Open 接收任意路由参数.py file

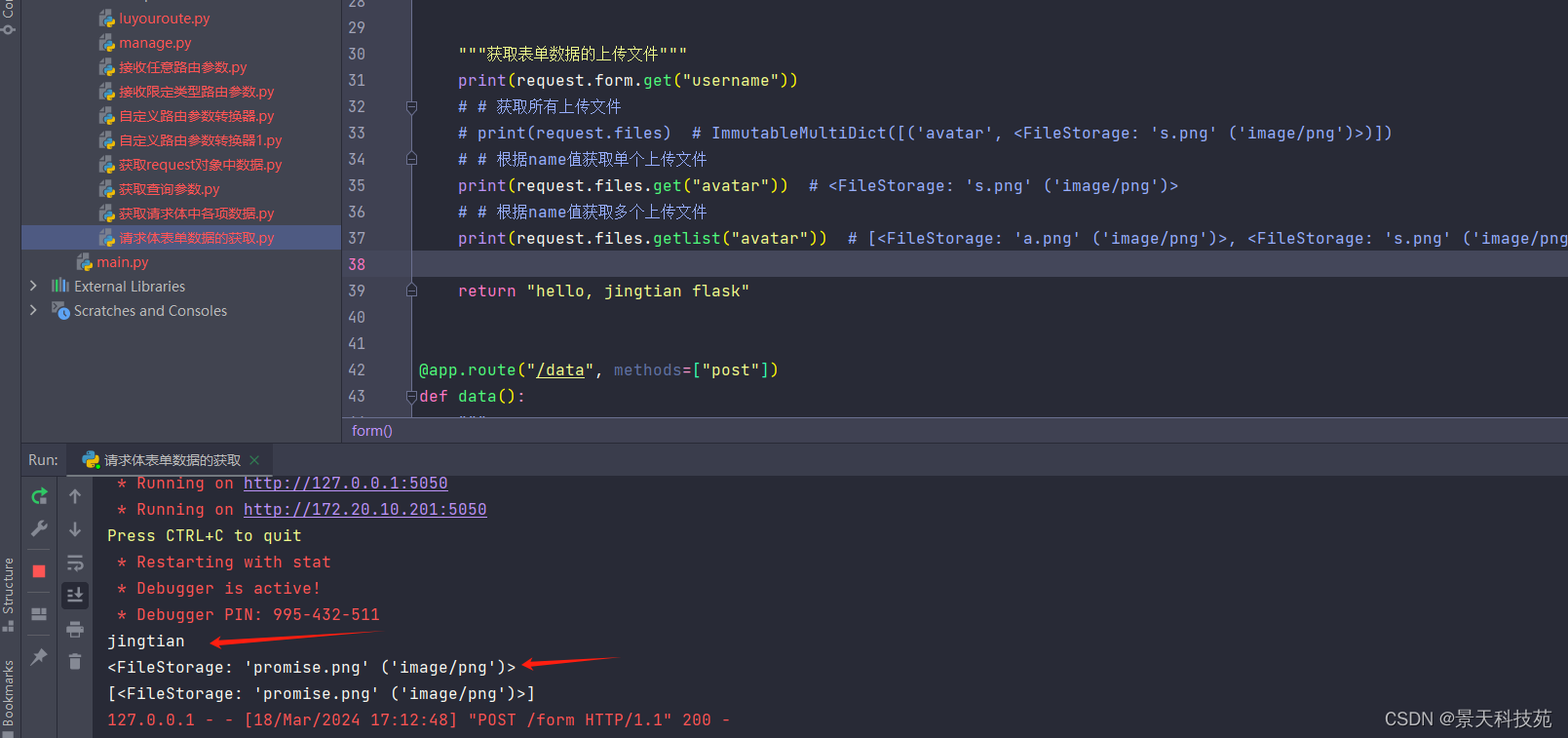(x=183, y=67)
